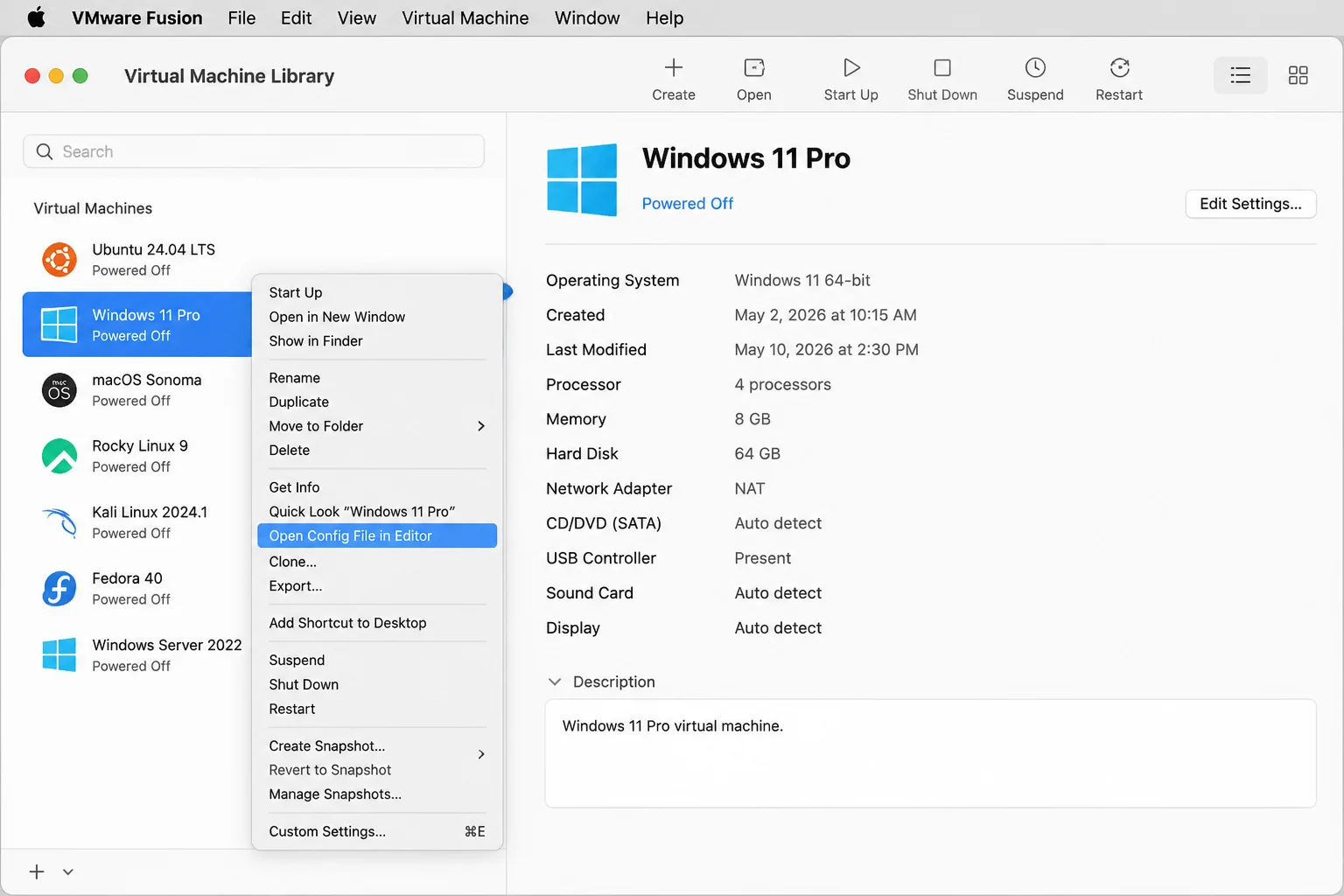The width and height of the screenshot is (1344, 896).
Task: Expand the Create Snapshot submenu arrow
Action: [x=481, y=754]
